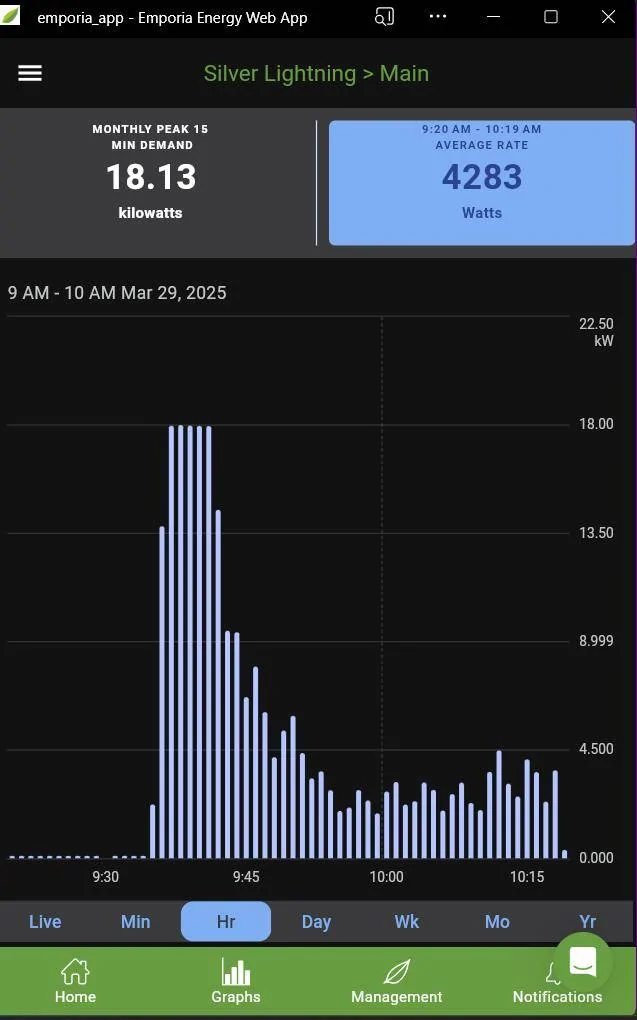The width and height of the screenshot is (637, 1020).
Task: Close the Emporia app window
Action: [x=608, y=17]
